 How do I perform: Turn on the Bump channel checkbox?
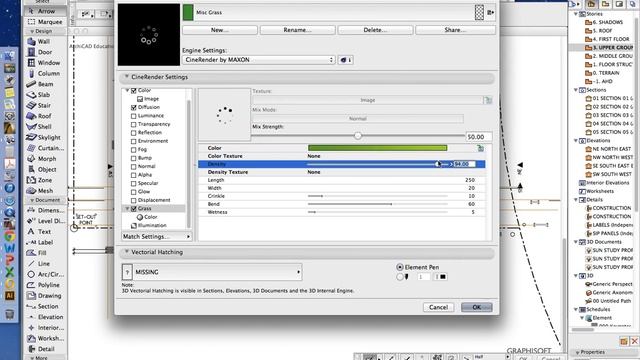[133, 158]
